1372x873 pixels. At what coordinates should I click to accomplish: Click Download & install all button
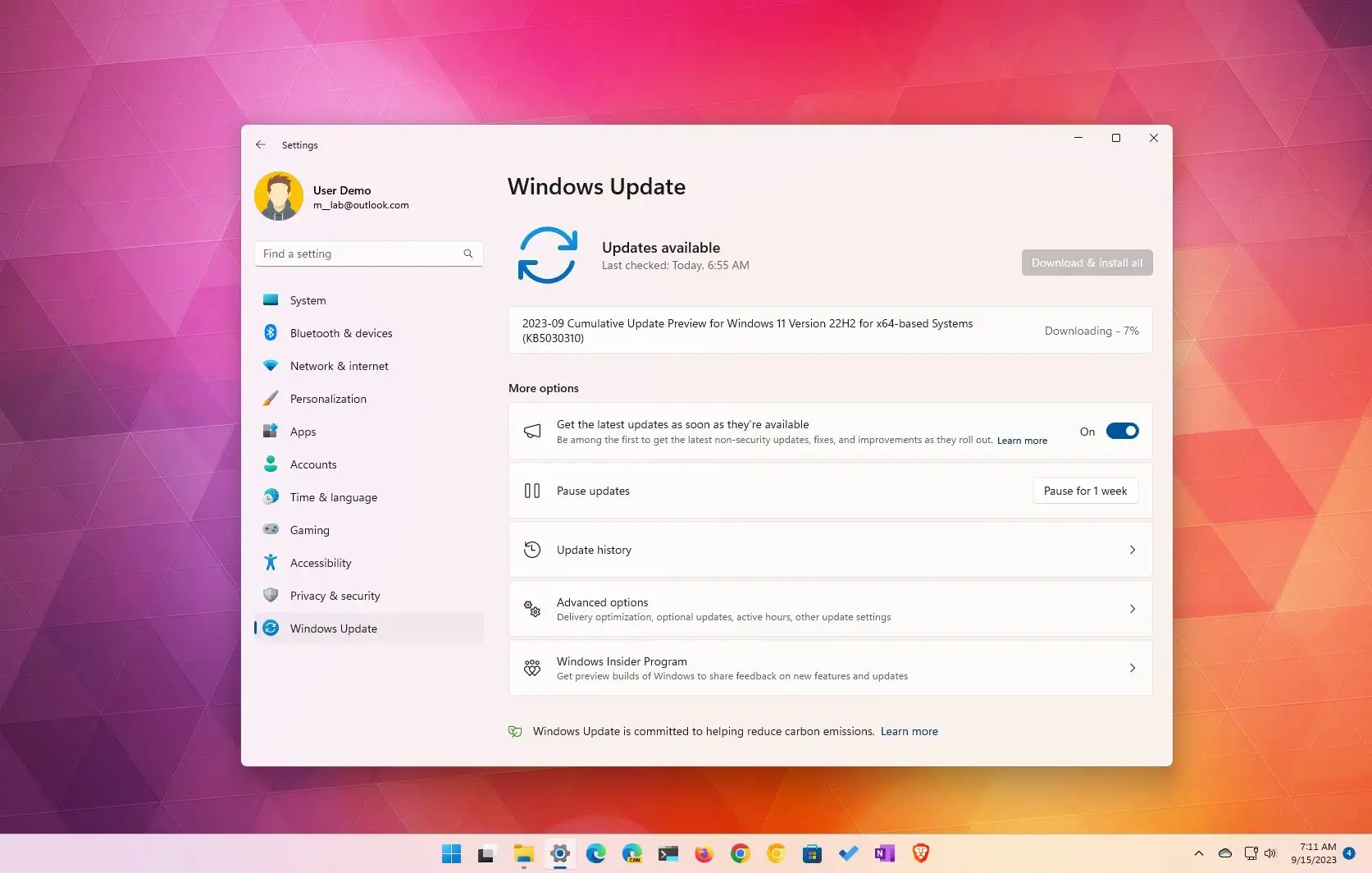coord(1087,263)
